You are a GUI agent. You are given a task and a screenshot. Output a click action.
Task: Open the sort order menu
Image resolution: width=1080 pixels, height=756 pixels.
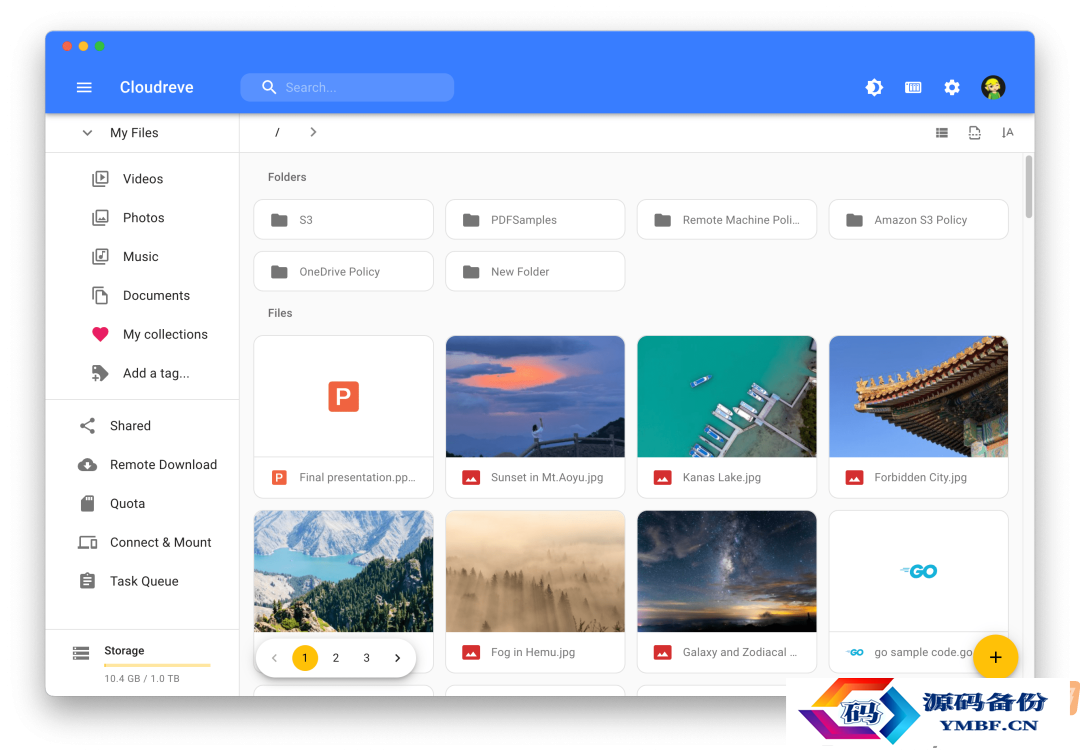[1008, 133]
